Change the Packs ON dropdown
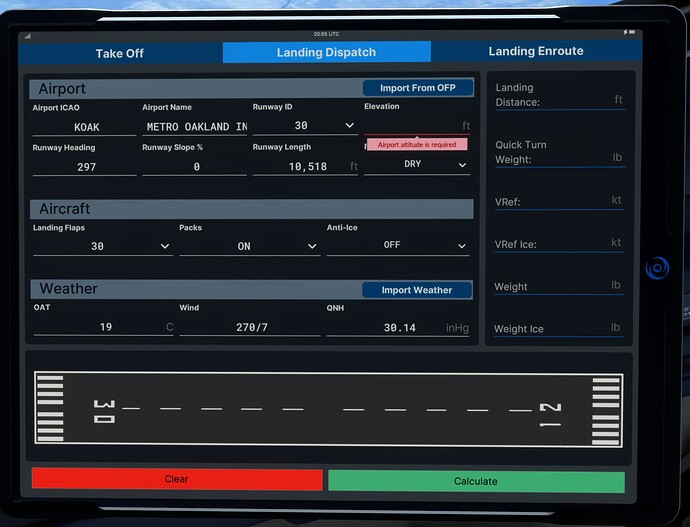The height and width of the screenshot is (527, 690). pos(248,246)
